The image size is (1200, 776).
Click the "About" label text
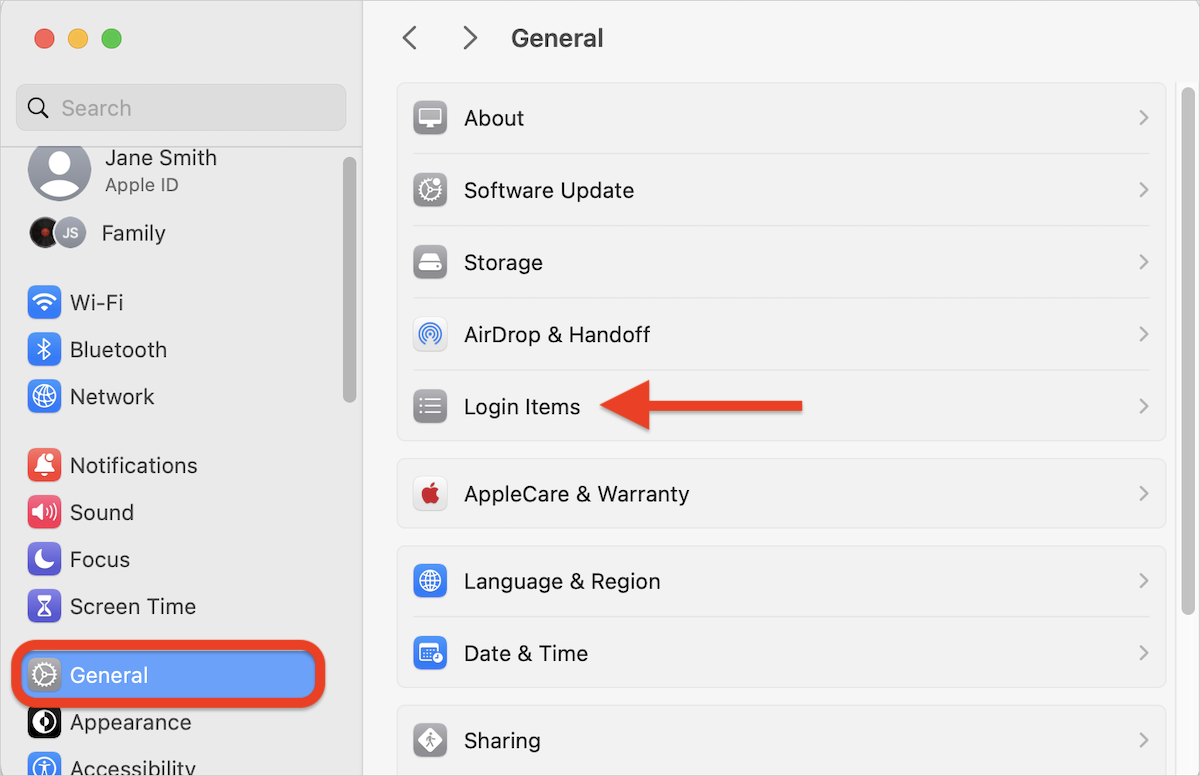tap(494, 118)
